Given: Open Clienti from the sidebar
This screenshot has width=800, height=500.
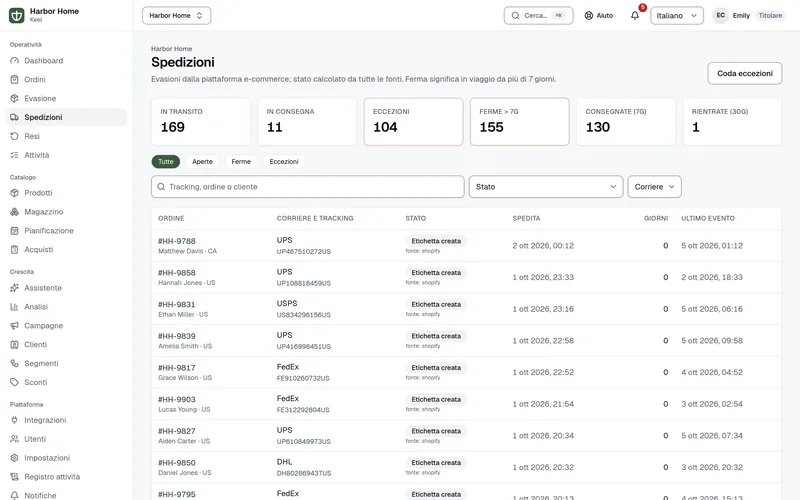Looking at the screenshot, I should [x=66, y=344].
